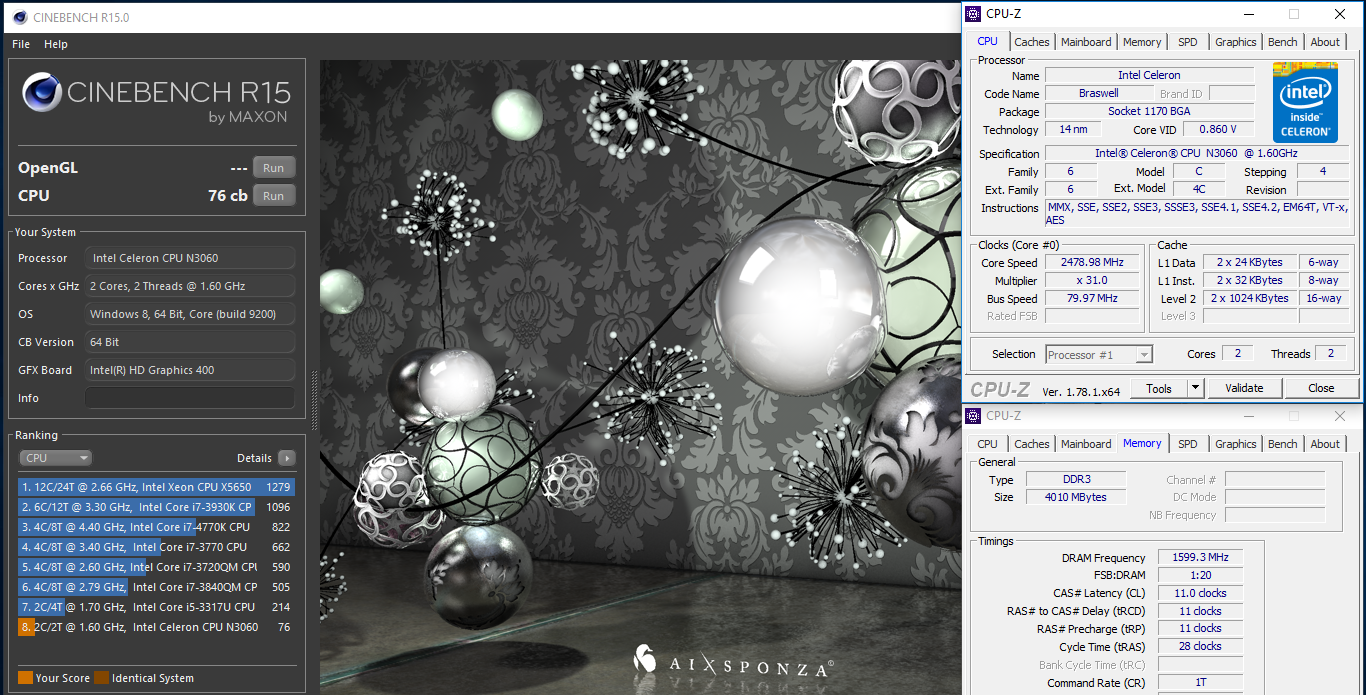Click the Bus Speed value 79.97 MHz

(x=1092, y=298)
